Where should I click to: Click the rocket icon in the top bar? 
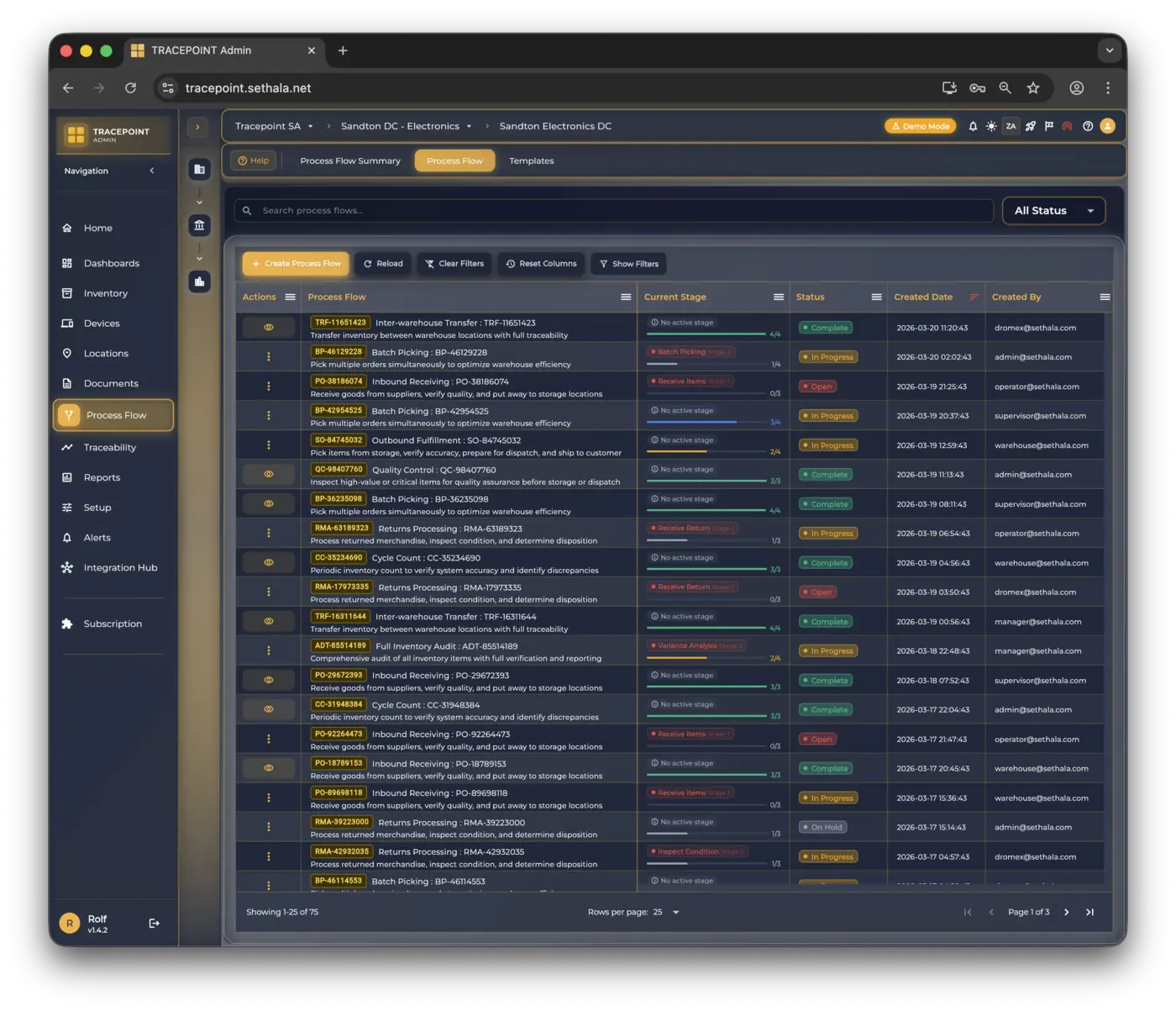[x=1030, y=126]
